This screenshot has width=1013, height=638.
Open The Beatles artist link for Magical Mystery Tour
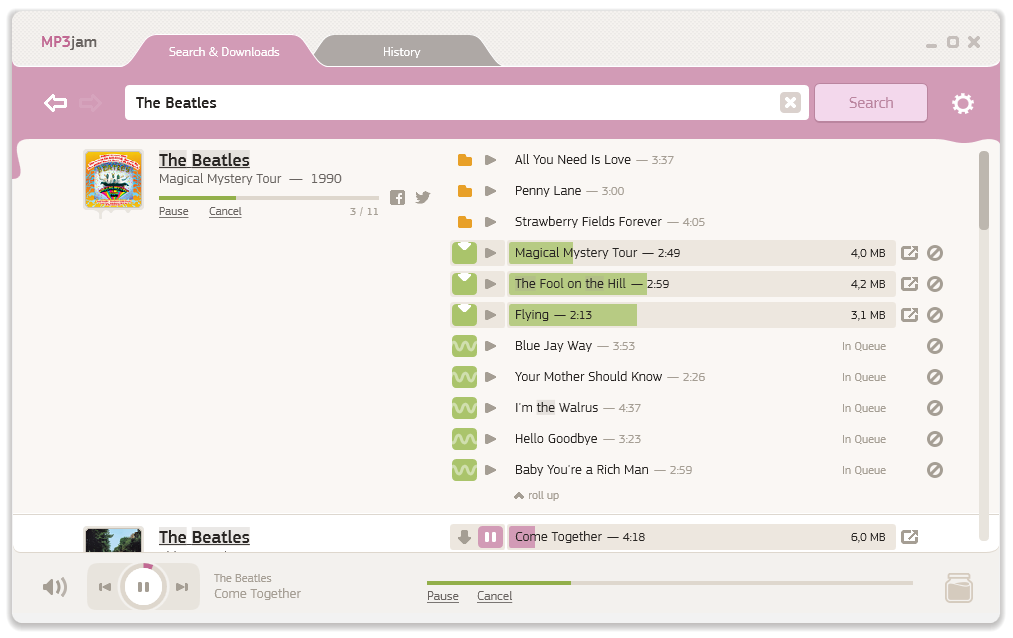(204, 160)
